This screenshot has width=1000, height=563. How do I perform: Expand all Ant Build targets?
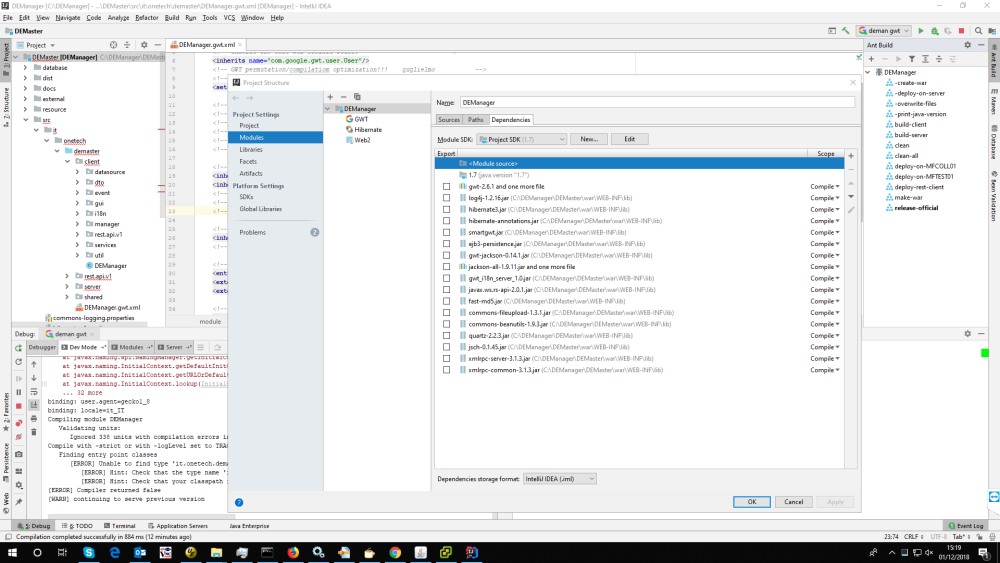click(925, 59)
